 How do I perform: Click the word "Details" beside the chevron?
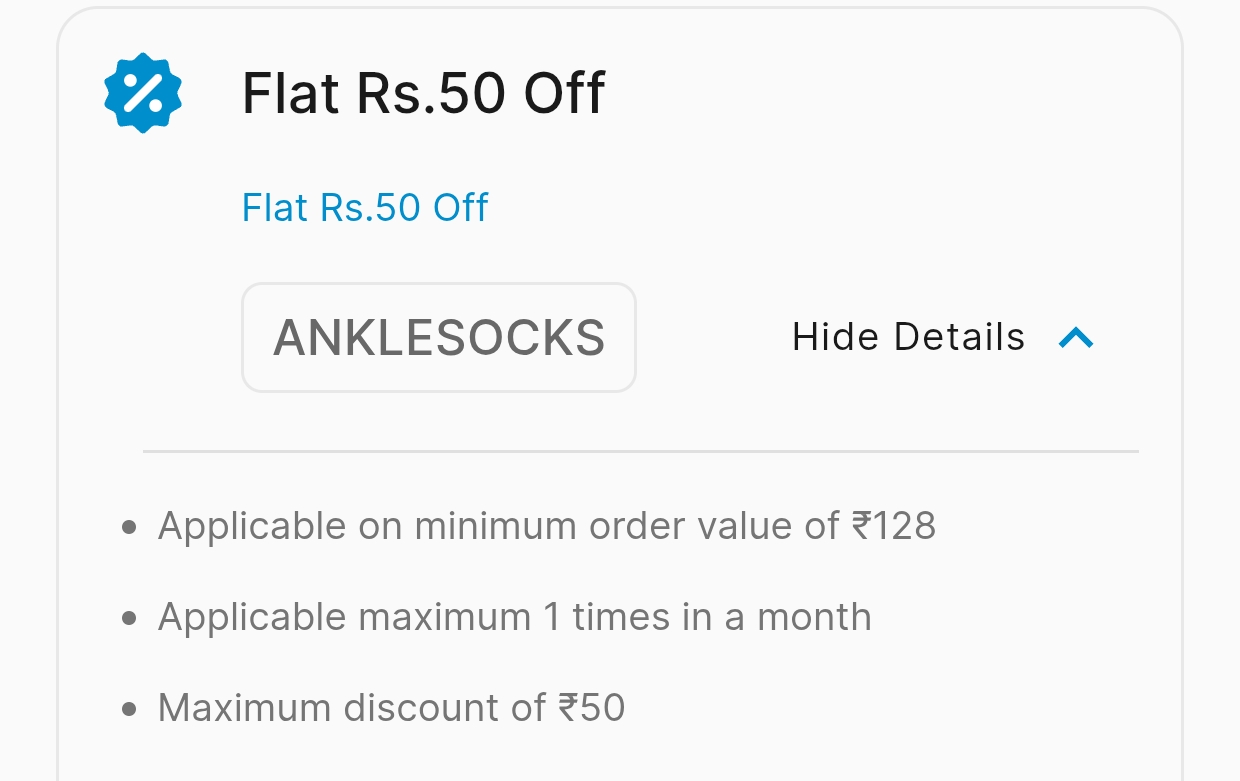(x=960, y=338)
